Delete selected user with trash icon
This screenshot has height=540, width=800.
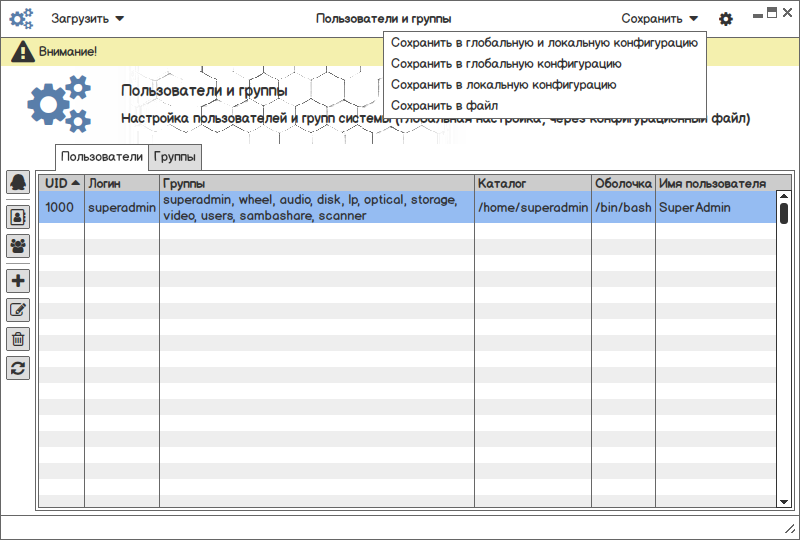pyautogui.click(x=18, y=339)
